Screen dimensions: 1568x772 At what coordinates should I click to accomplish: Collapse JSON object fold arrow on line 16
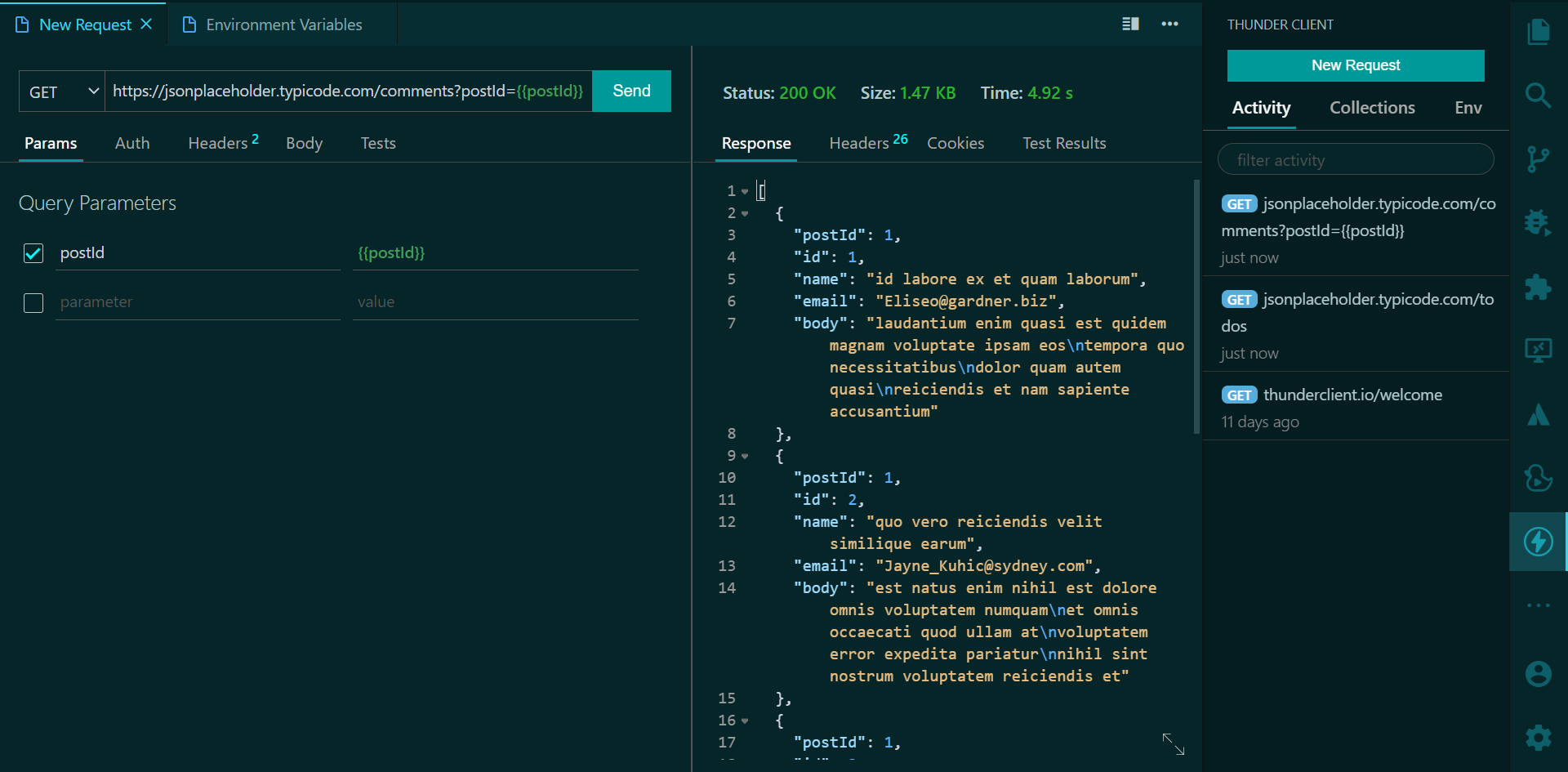745,721
